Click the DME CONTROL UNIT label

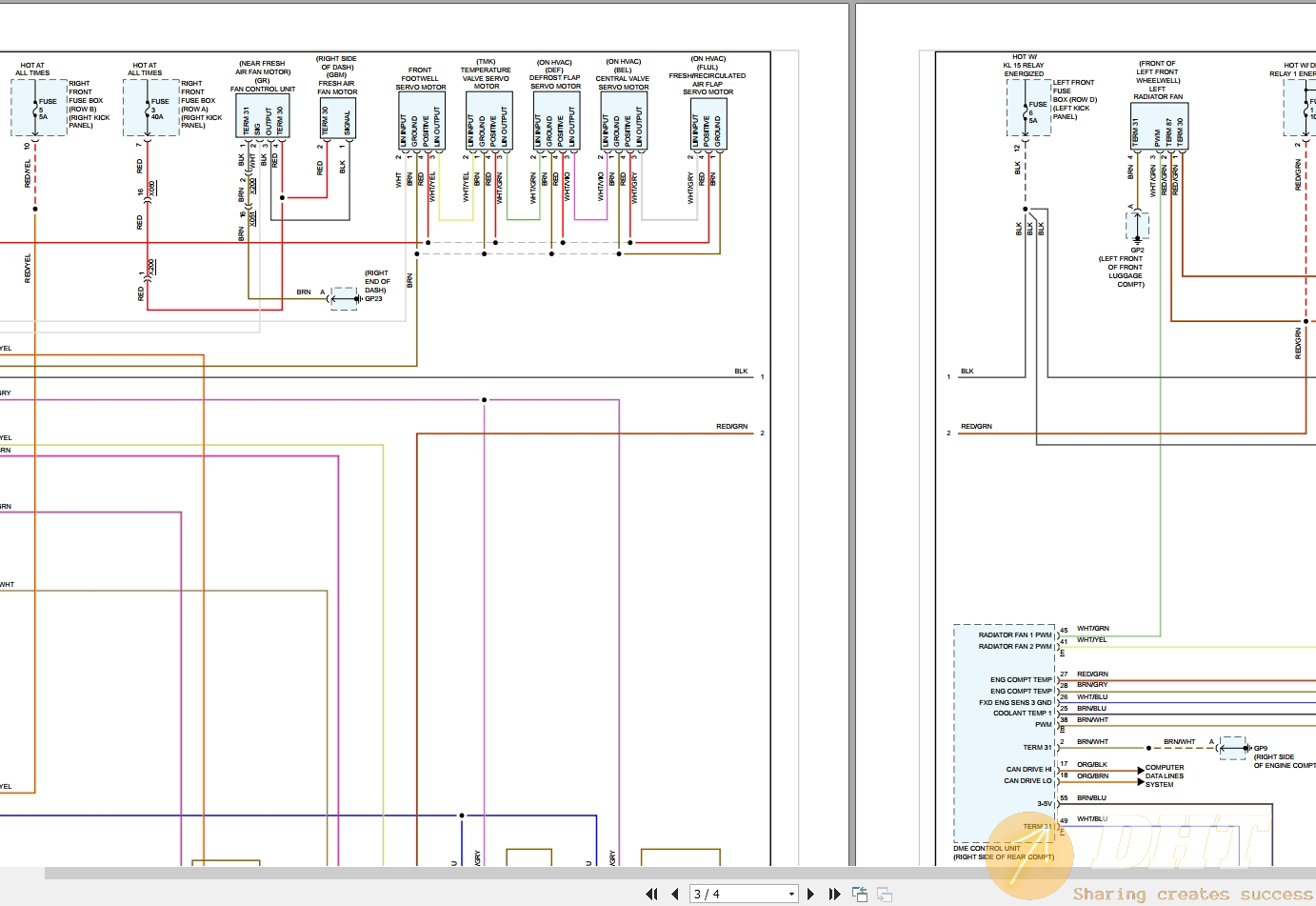987,848
